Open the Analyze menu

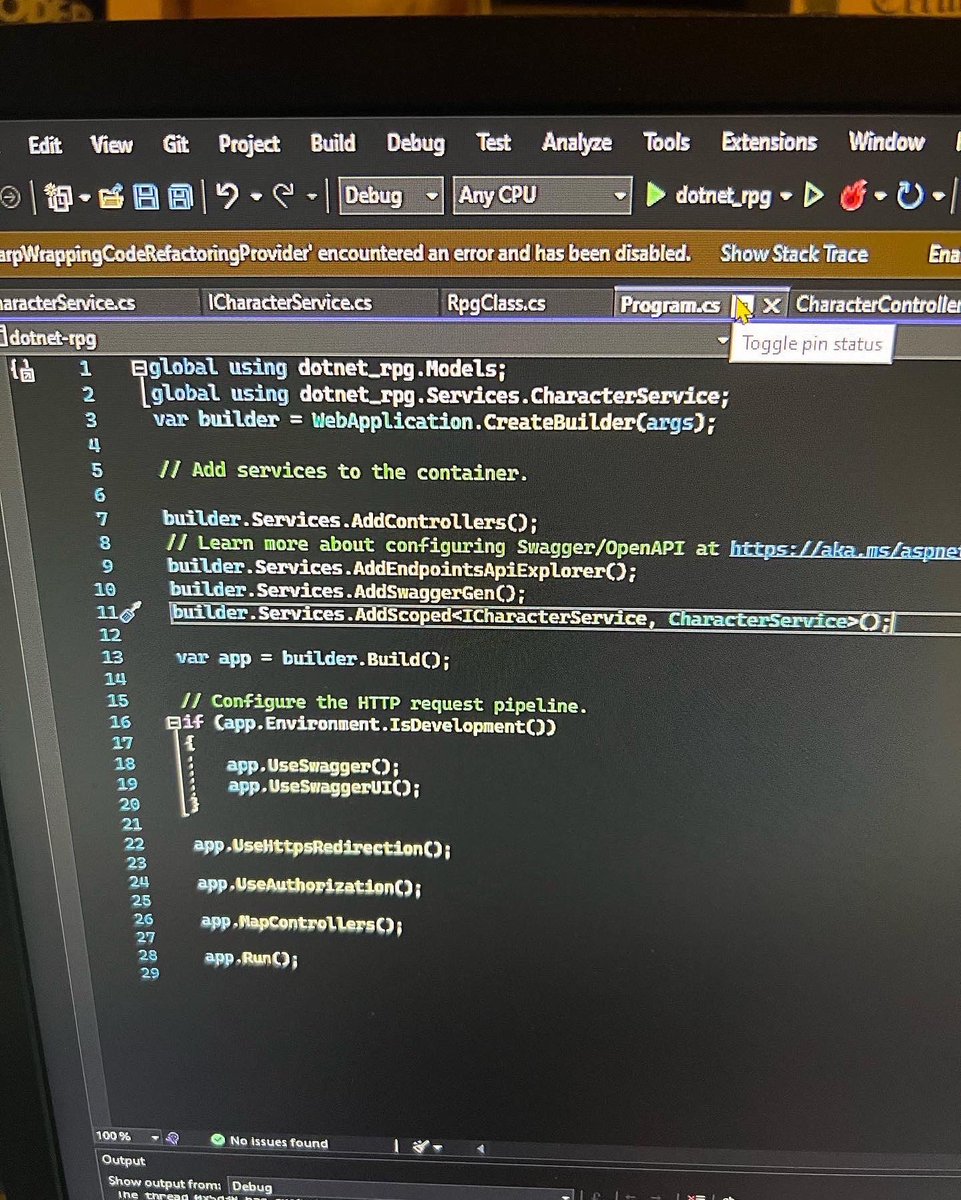click(577, 143)
